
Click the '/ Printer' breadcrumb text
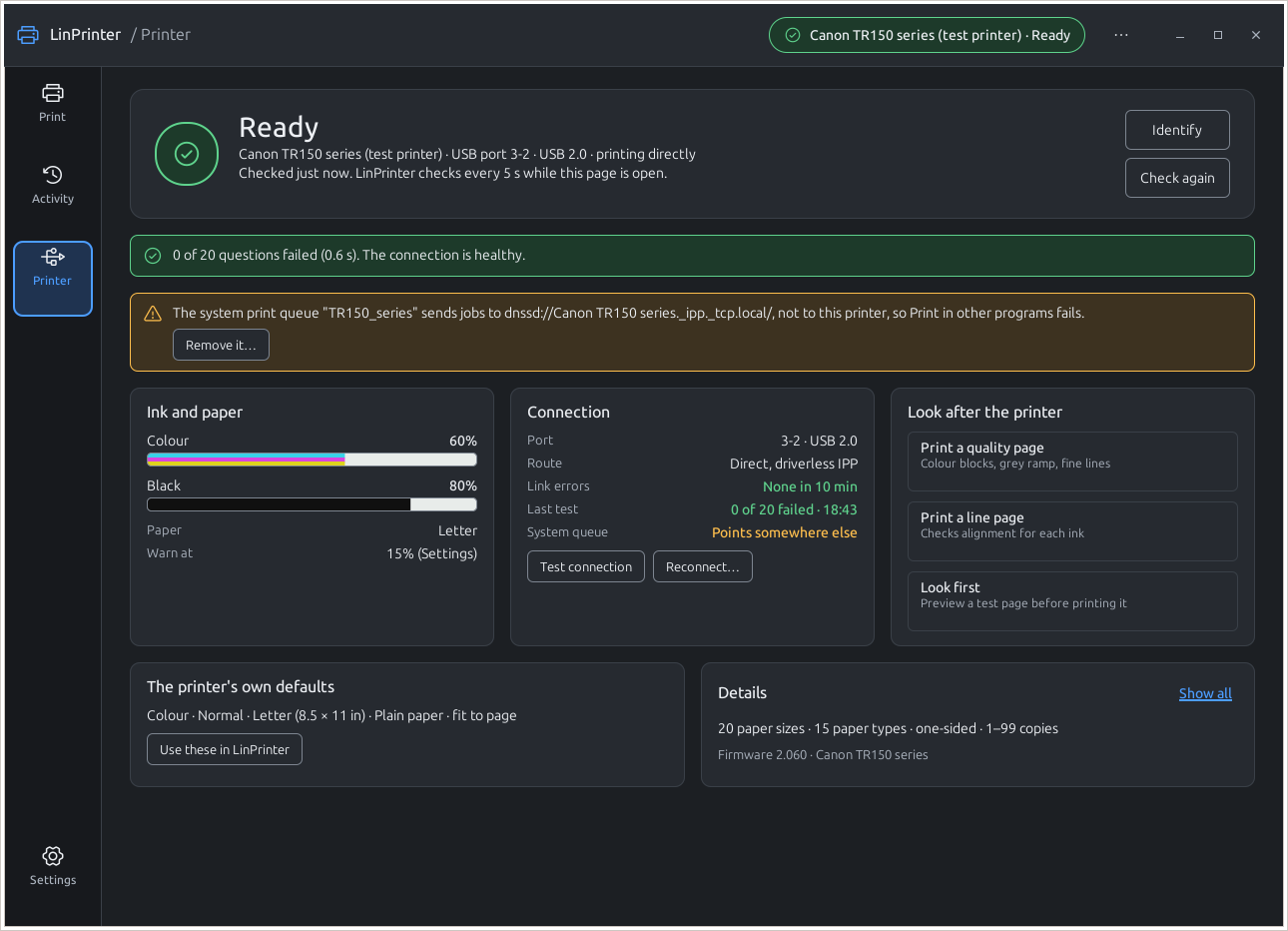pos(161,35)
